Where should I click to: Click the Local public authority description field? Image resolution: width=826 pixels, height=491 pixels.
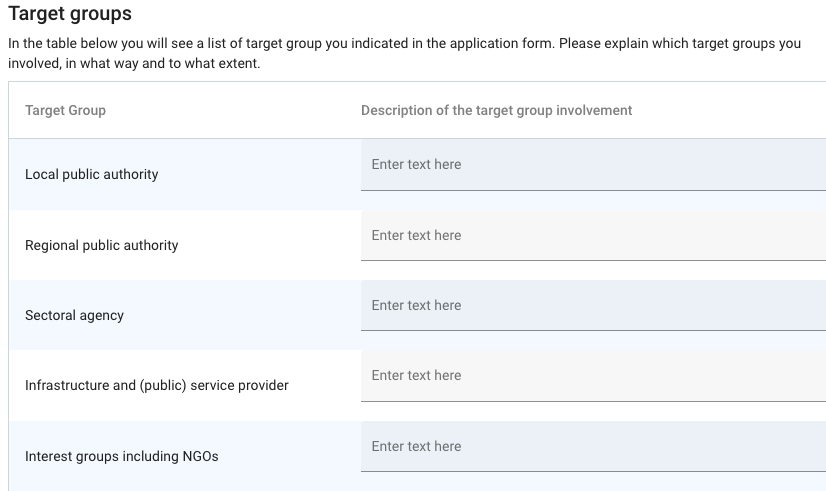click(x=592, y=165)
